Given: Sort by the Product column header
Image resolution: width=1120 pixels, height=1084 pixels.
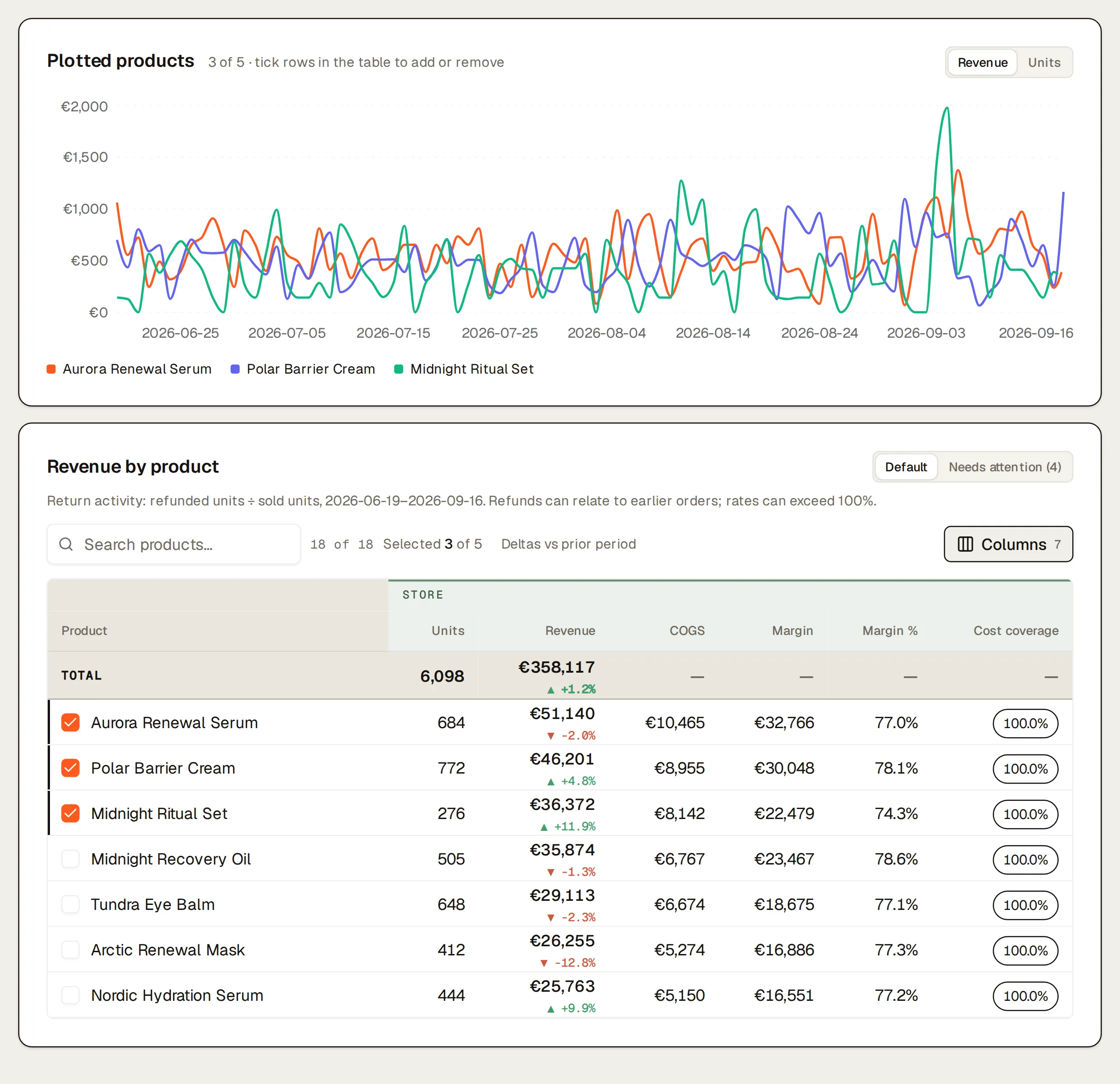Looking at the screenshot, I should pyautogui.click(x=84, y=630).
